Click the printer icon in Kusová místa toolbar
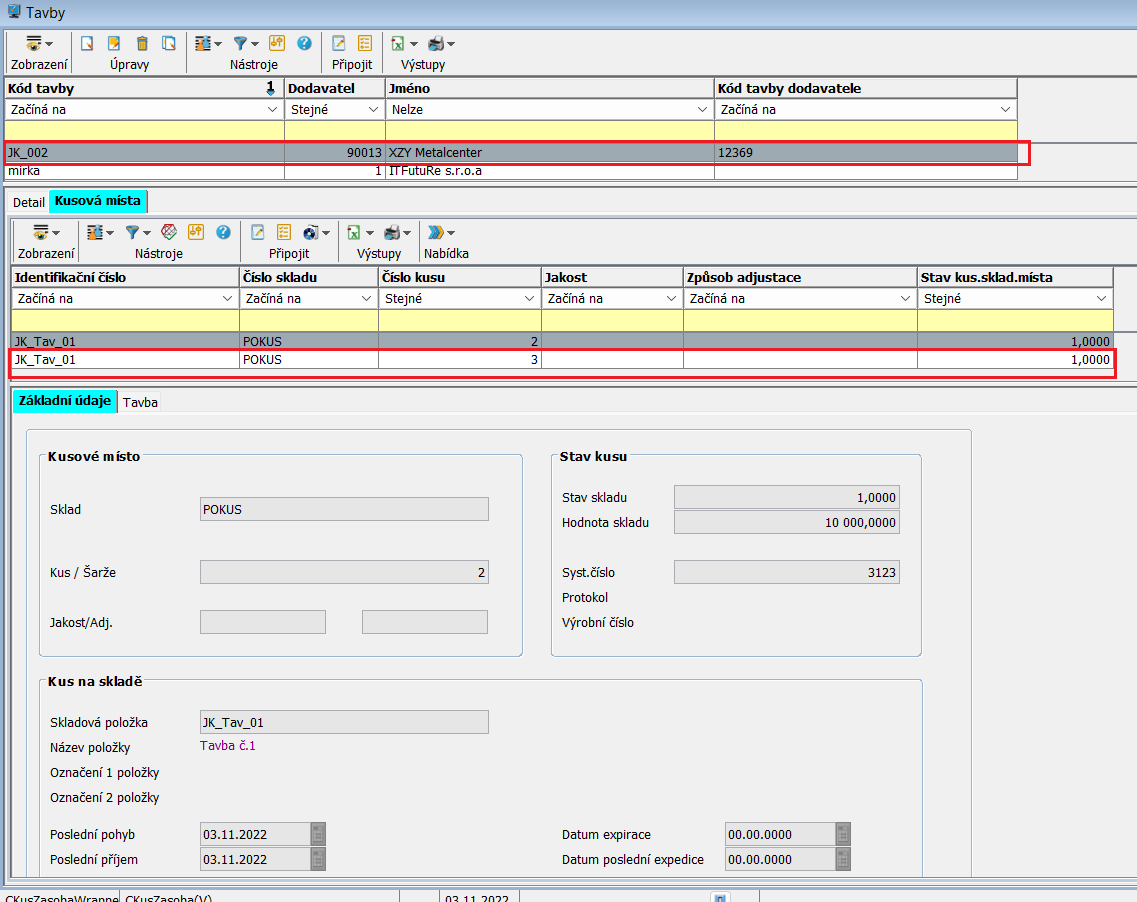Image resolution: width=1137 pixels, height=902 pixels. tap(392, 233)
